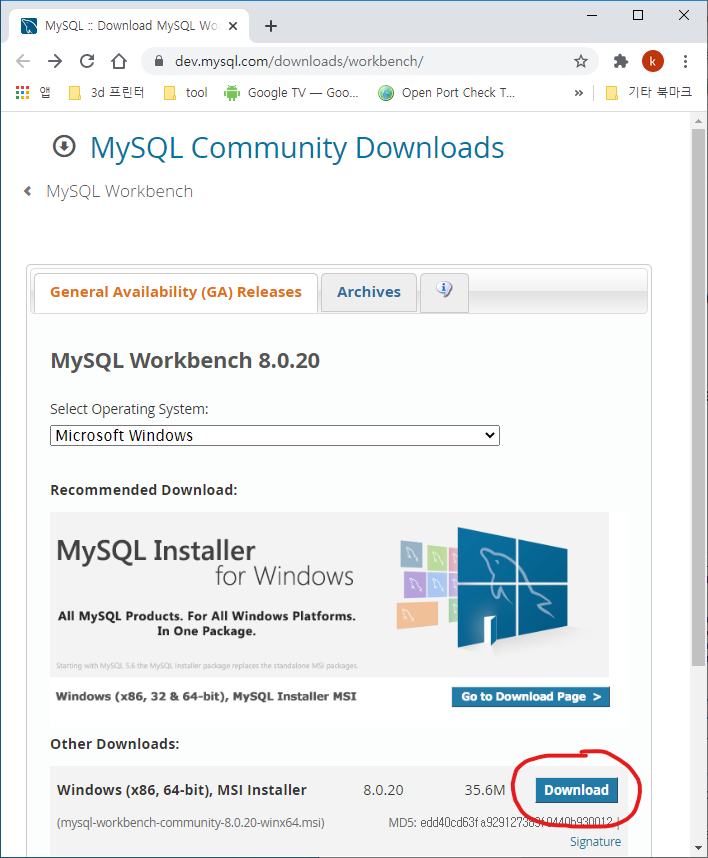Open the Open Port Check Tool bookmark
The width and height of the screenshot is (708, 858).
tap(446, 92)
